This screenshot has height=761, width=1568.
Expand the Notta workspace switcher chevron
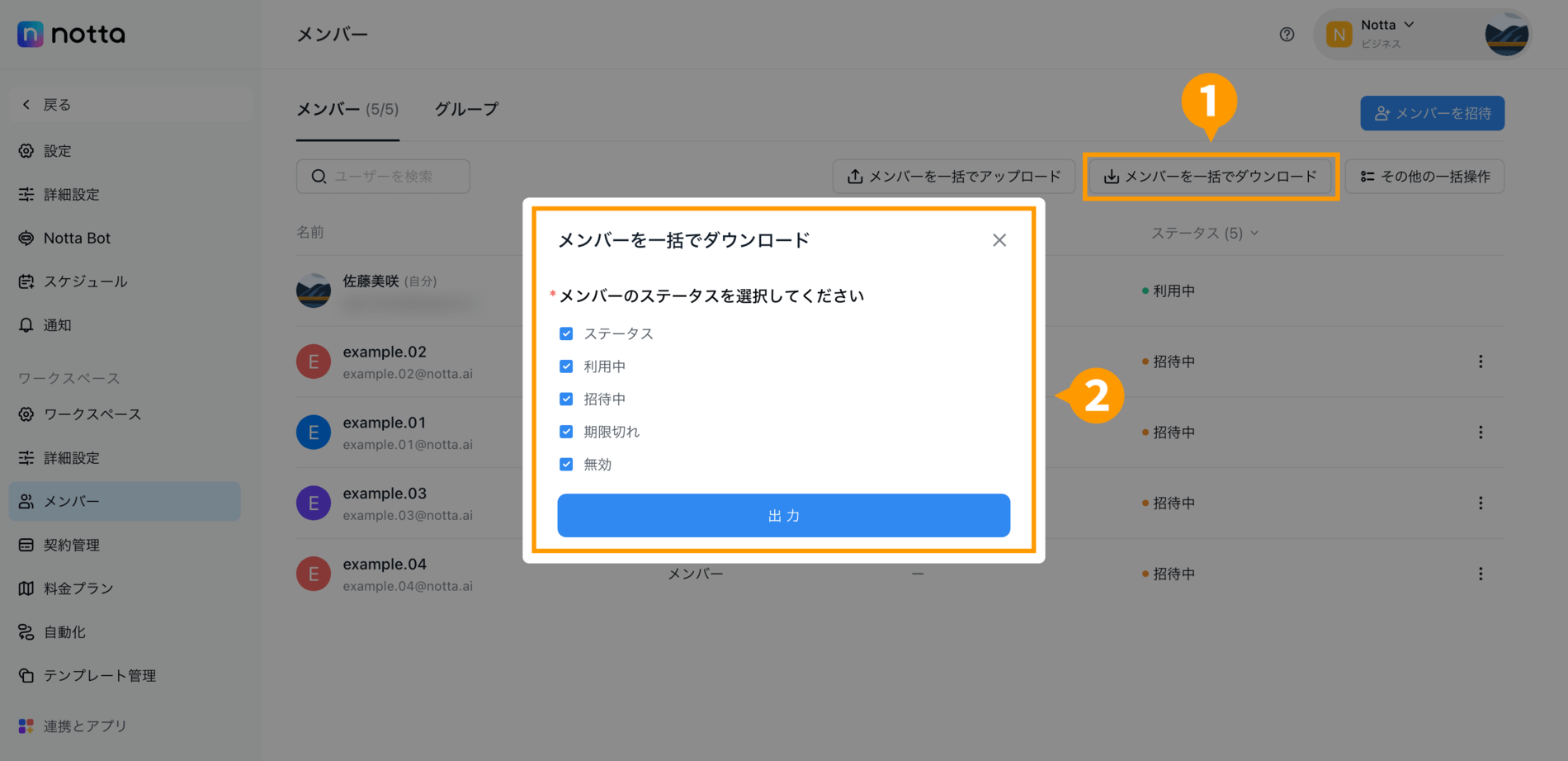1409,25
